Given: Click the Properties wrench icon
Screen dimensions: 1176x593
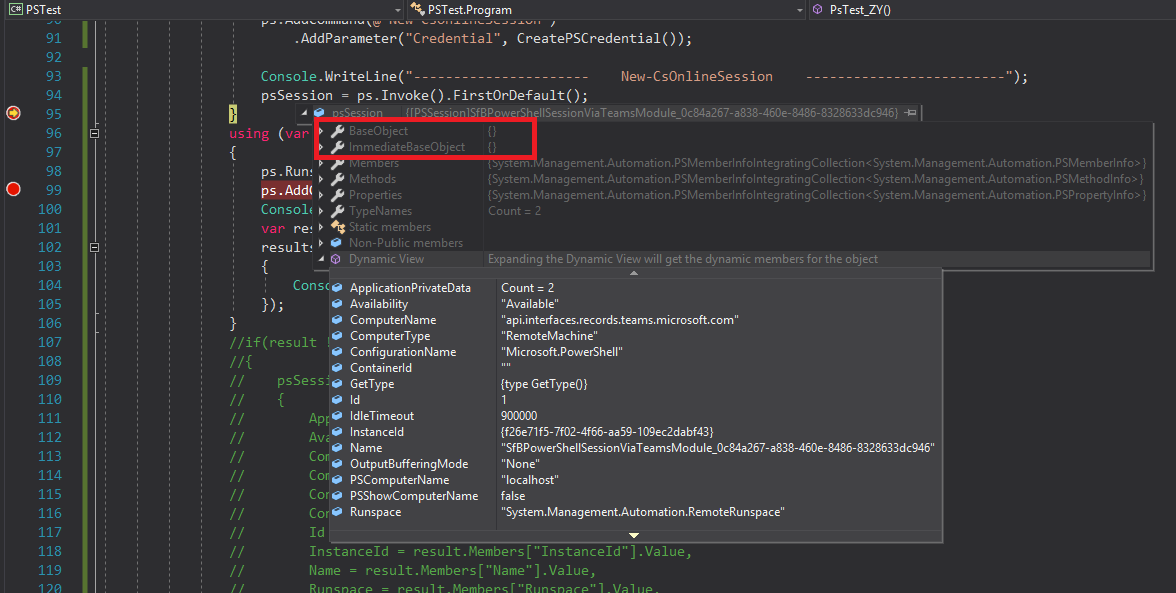Looking at the screenshot, I should coord(338,195).
